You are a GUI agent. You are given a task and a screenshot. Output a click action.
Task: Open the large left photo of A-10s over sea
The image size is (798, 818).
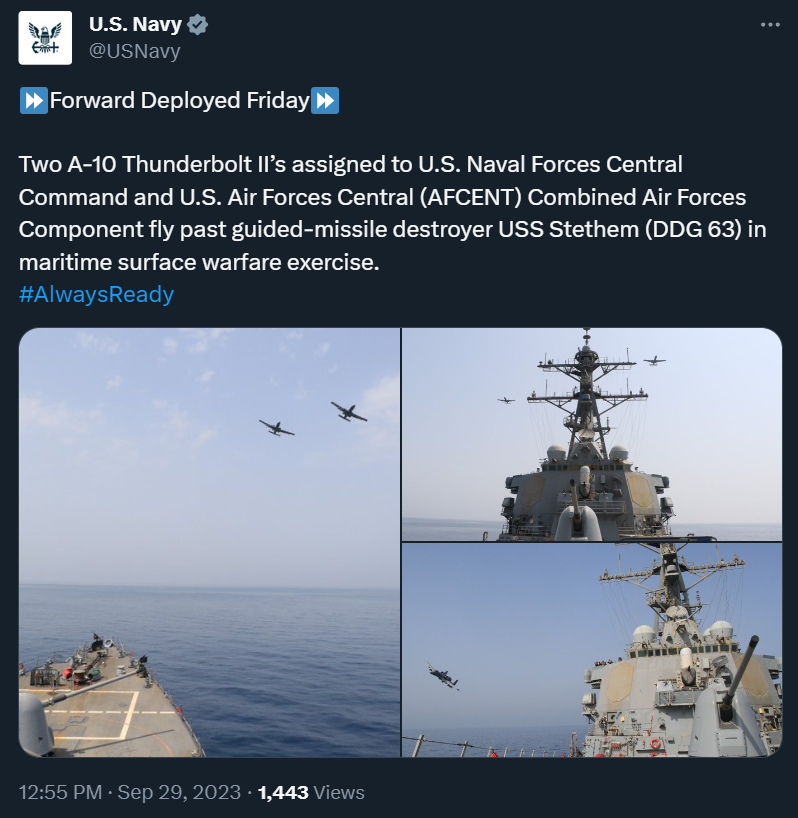(209, 542)
